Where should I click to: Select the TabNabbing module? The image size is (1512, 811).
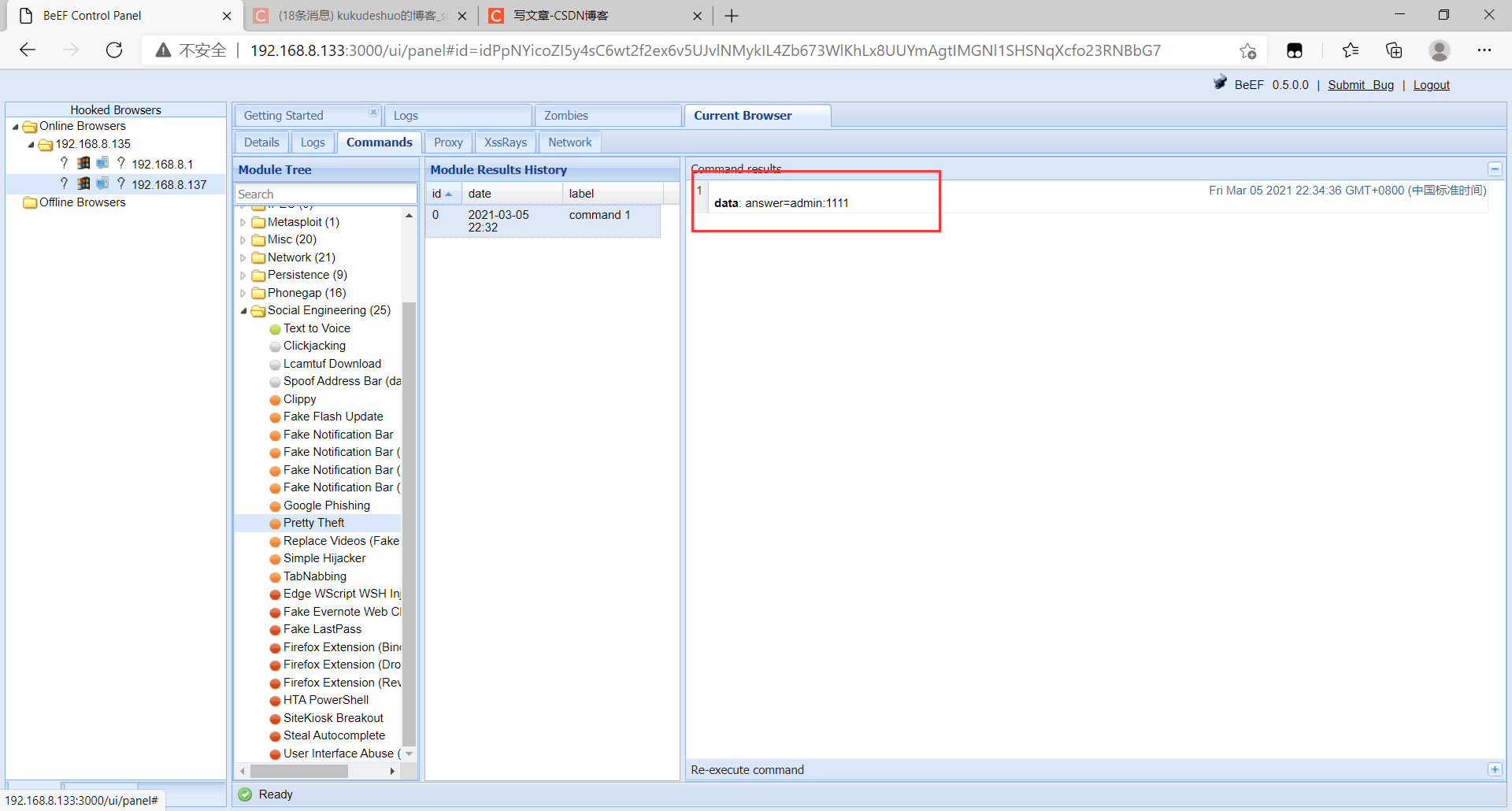(x=315, y=576)
